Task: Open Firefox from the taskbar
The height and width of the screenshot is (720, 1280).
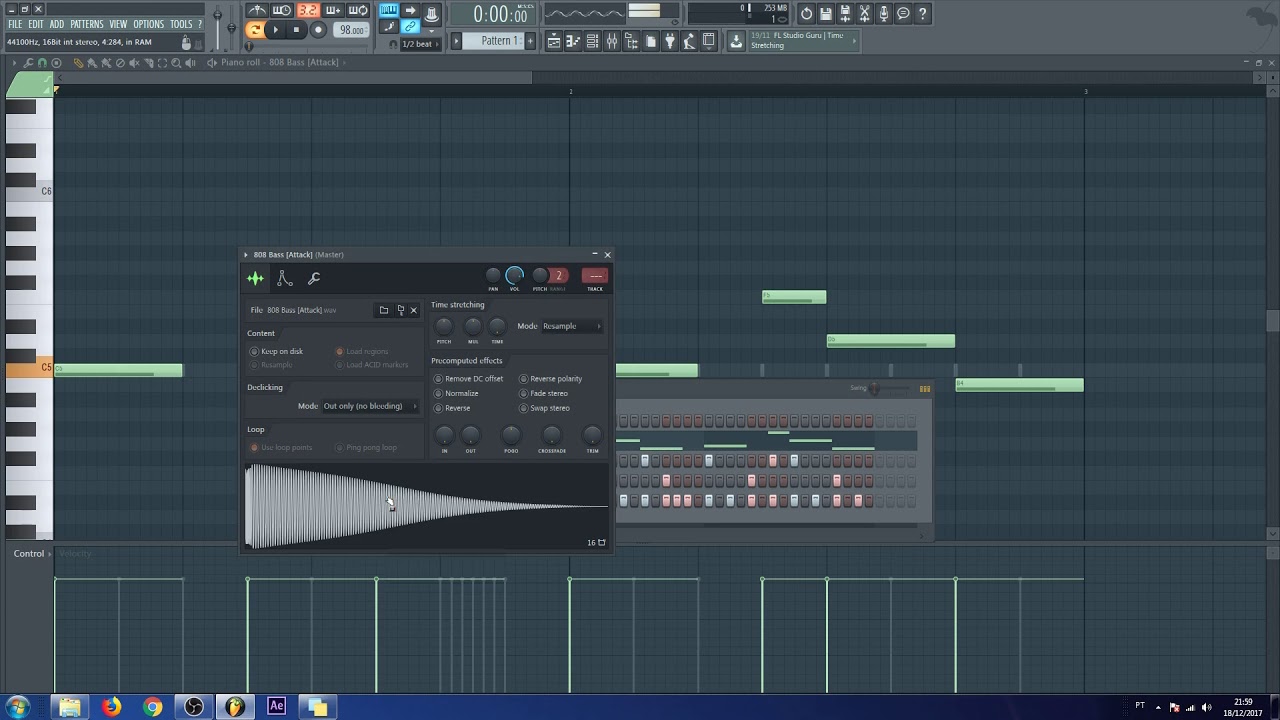Action: pos(111,707)
